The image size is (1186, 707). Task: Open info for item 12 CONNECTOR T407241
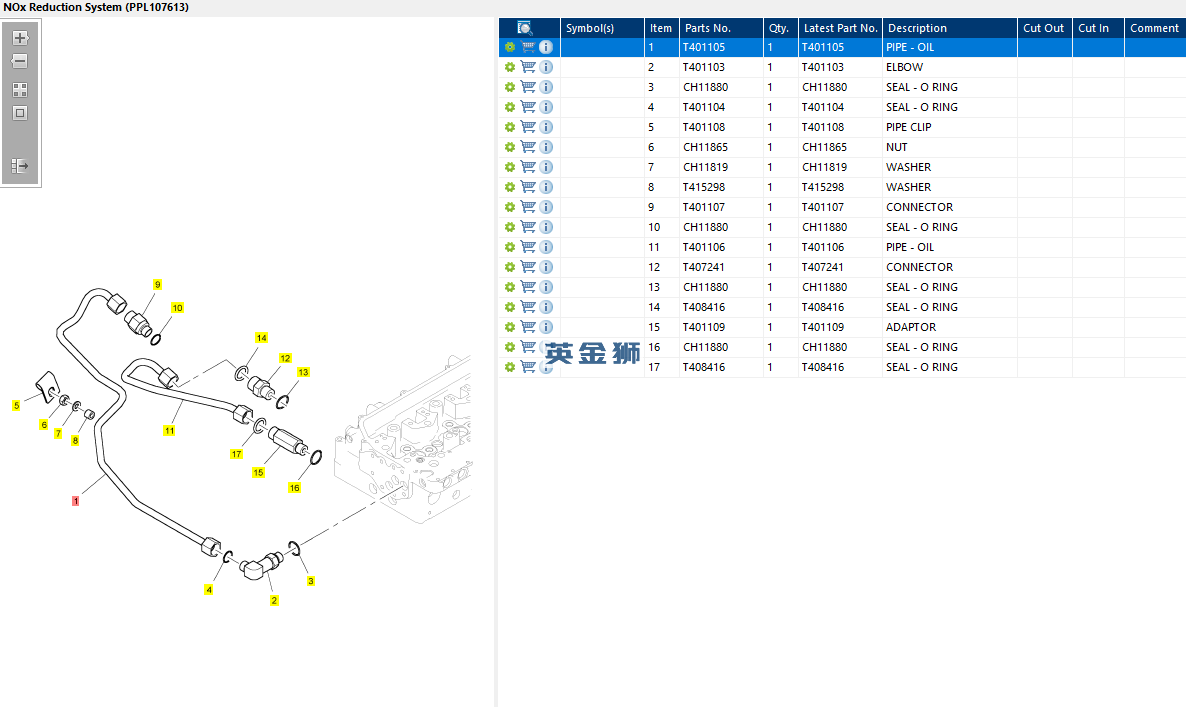546,267
